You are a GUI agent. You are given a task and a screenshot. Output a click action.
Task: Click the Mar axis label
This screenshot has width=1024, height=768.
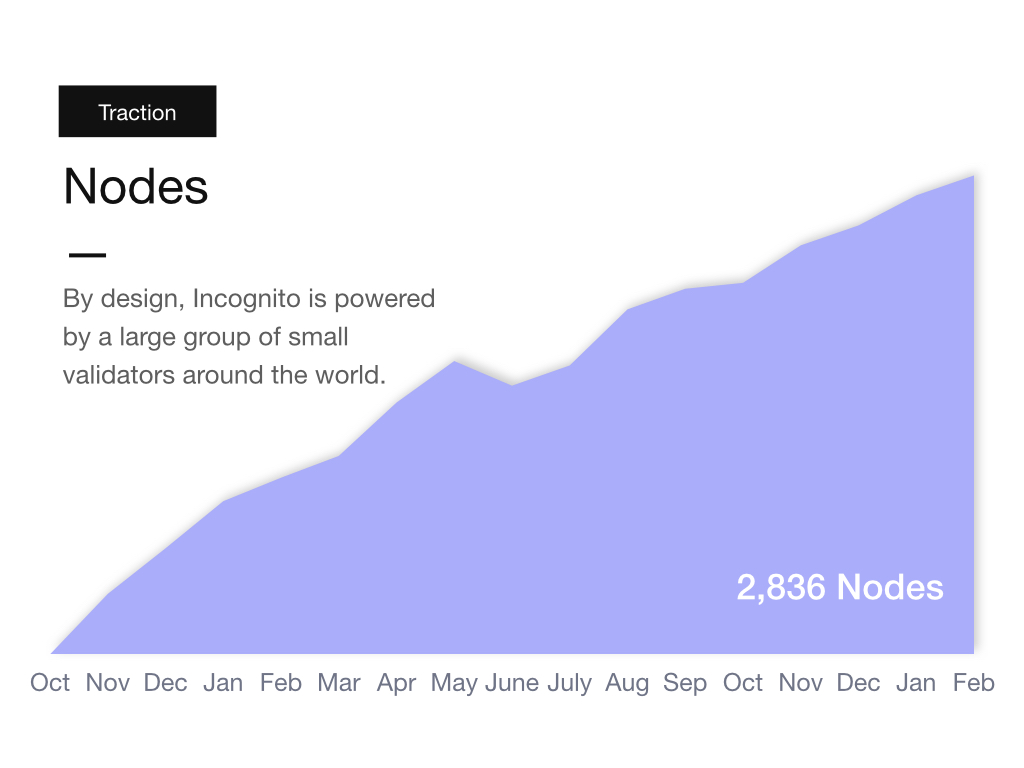[x=338, y=682]
